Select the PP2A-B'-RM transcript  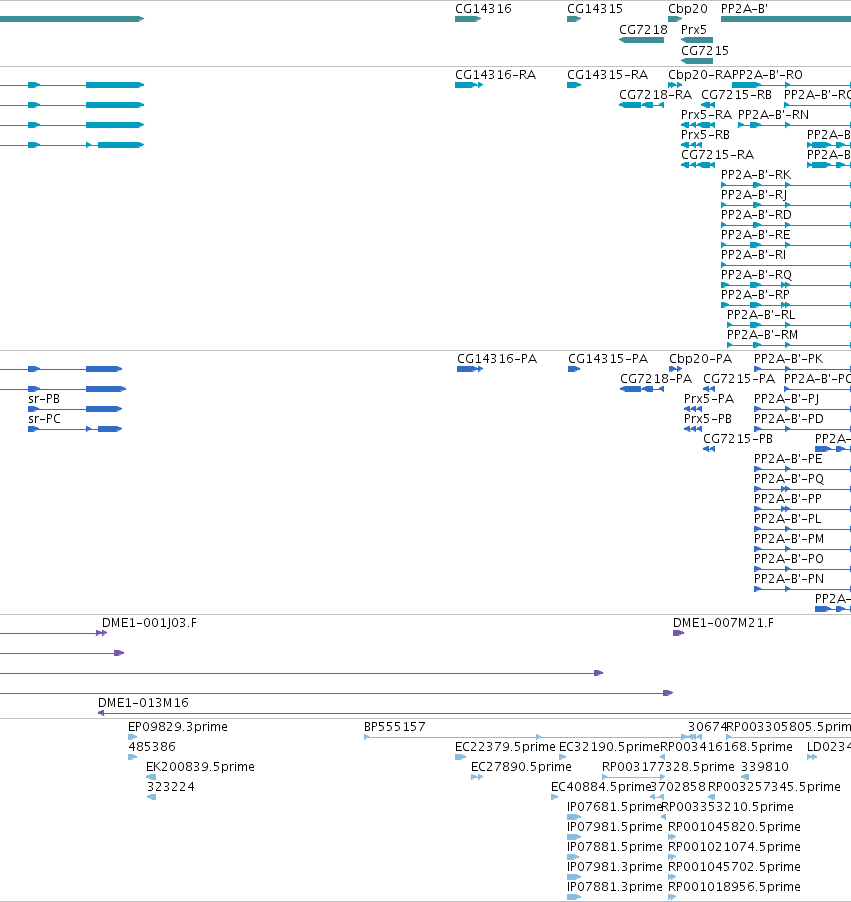click(x=762, y=335)
